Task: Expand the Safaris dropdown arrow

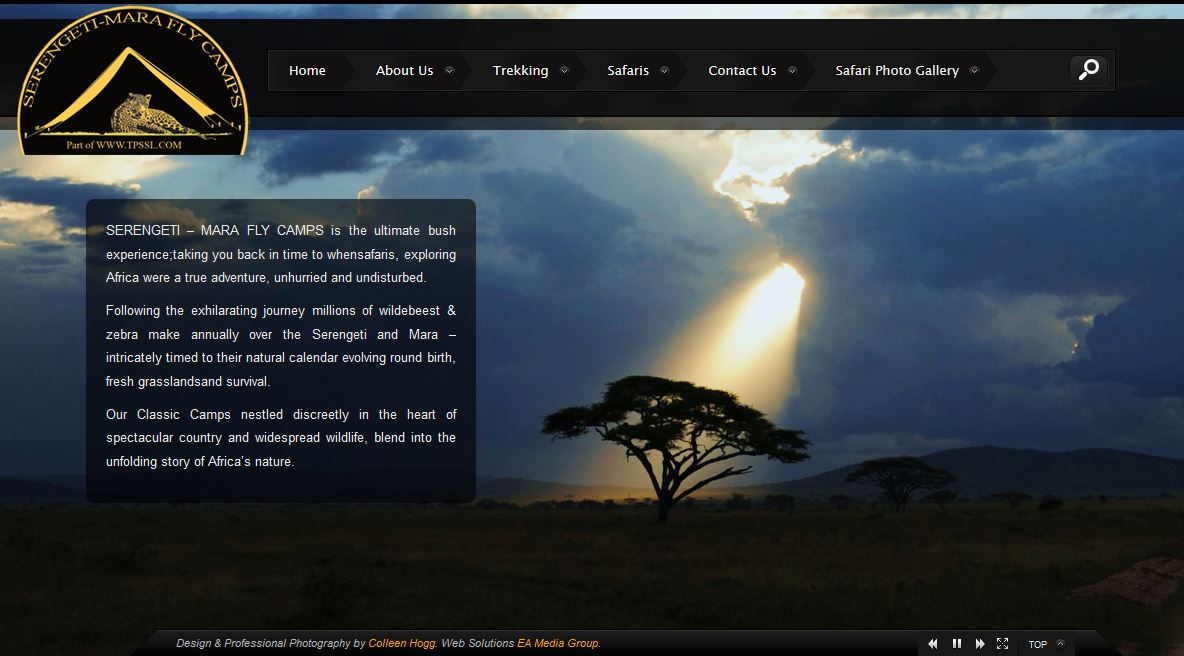Action: pyautogui.click(x=664, y=70)
